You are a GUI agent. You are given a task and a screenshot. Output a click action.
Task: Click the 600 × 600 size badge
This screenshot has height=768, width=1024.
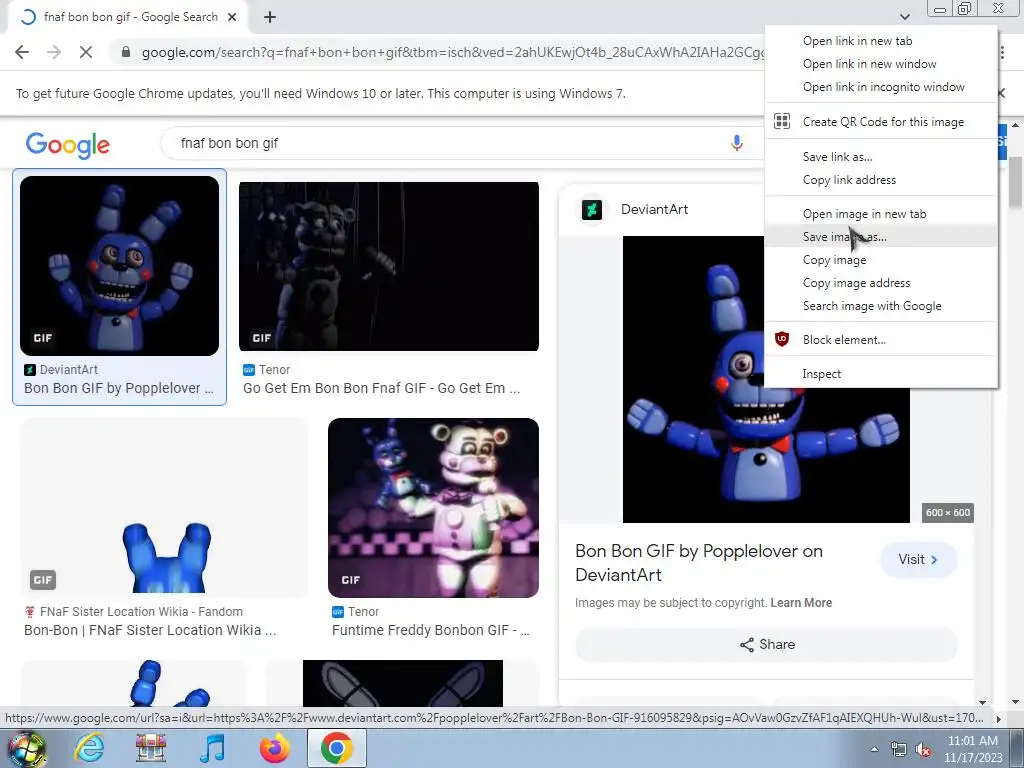coord(948,513)
